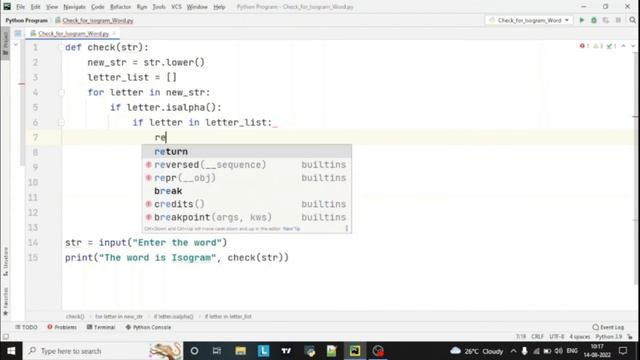This screenshot has width=640, height=360.
Task: Open the Window menu
Action: pyautogui.click(x=197, y=7)
